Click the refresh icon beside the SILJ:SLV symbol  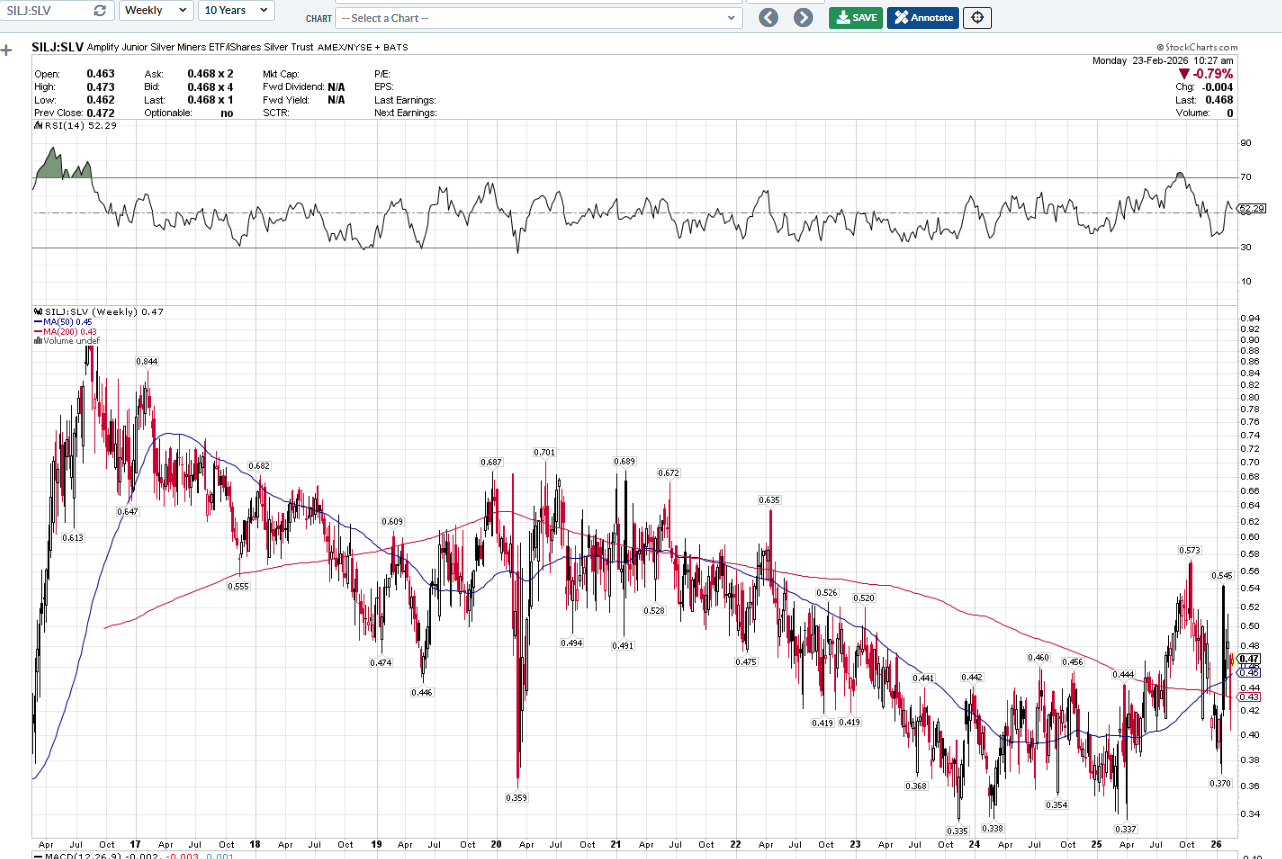pyautogui.click(x=99, y=10)
